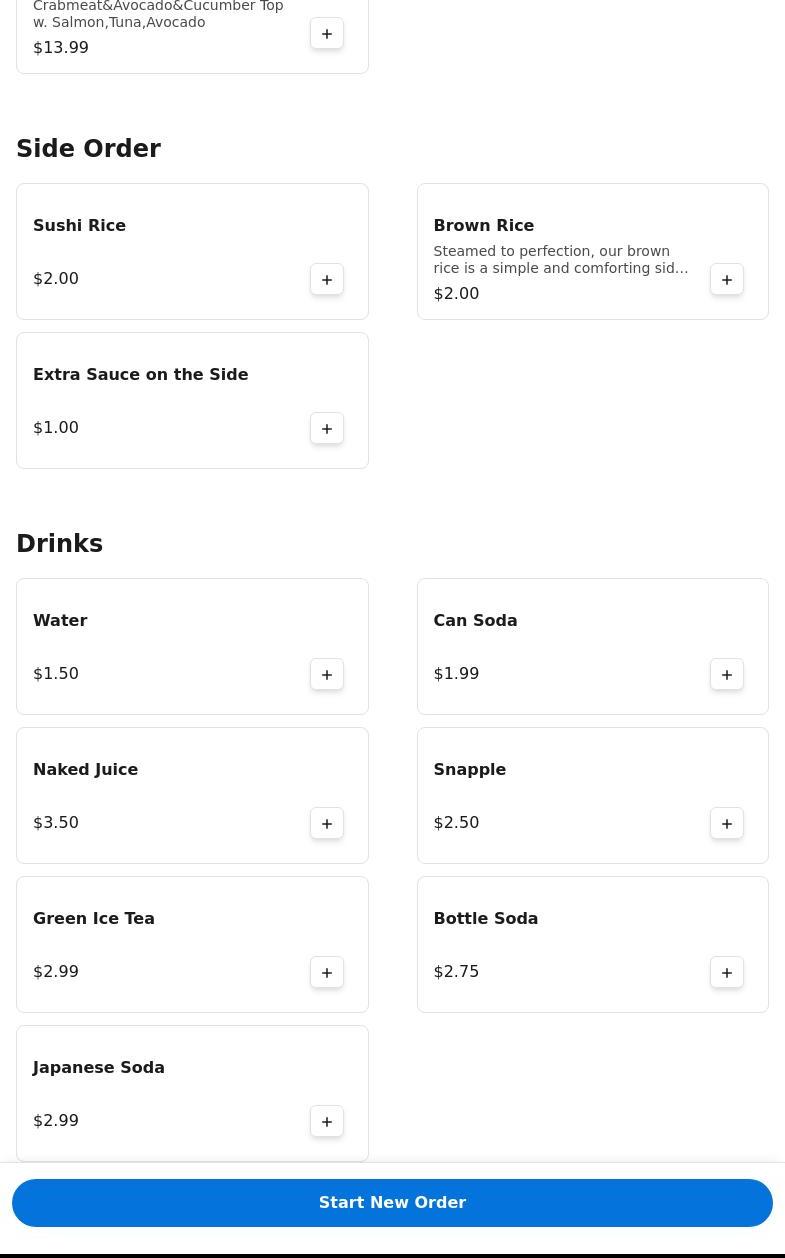Click the Side Order section heading
This screenshot has width=785, height=1258.
tap(88, 148)
